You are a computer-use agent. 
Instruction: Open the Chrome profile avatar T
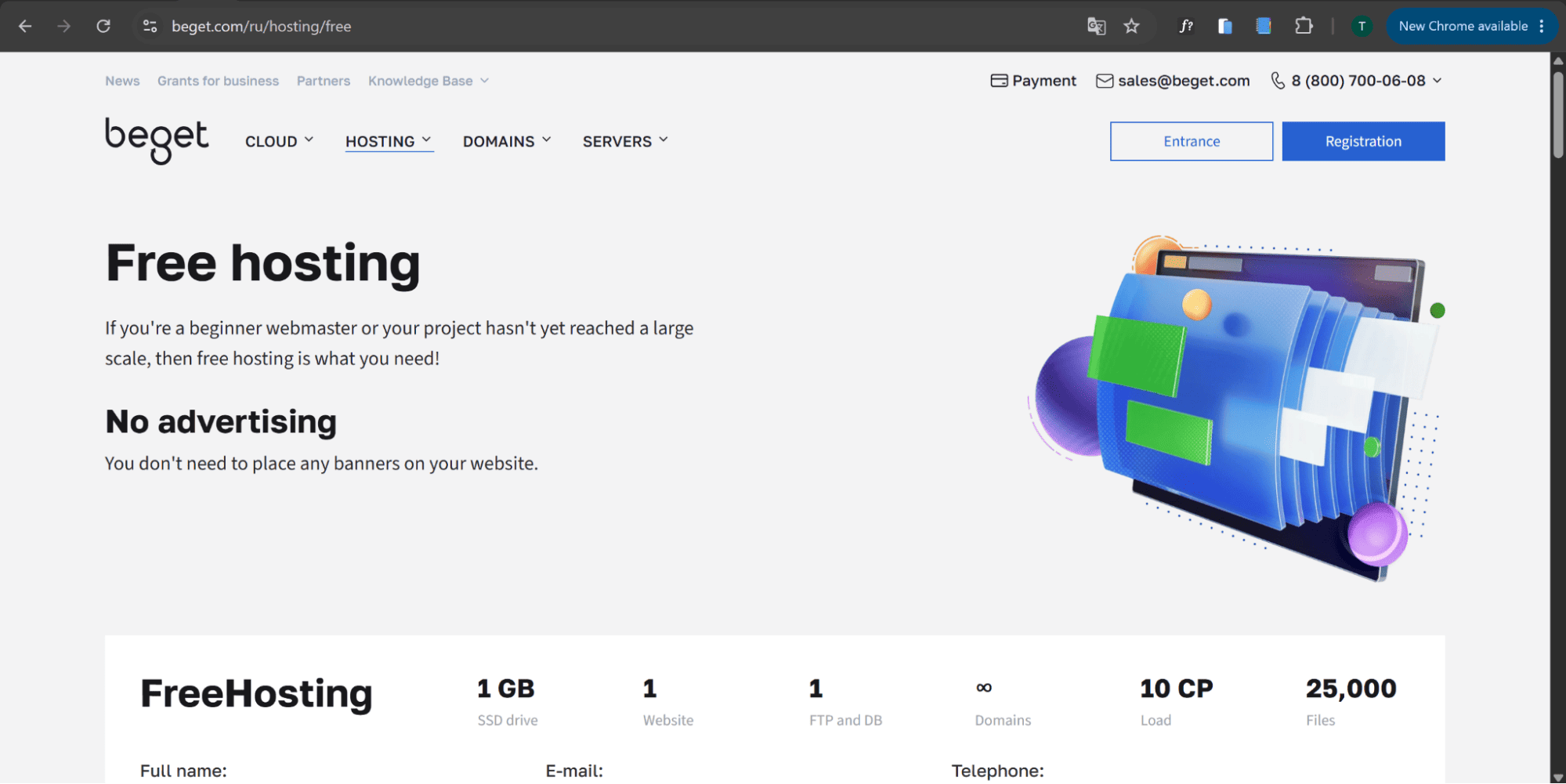[1362, 26]
